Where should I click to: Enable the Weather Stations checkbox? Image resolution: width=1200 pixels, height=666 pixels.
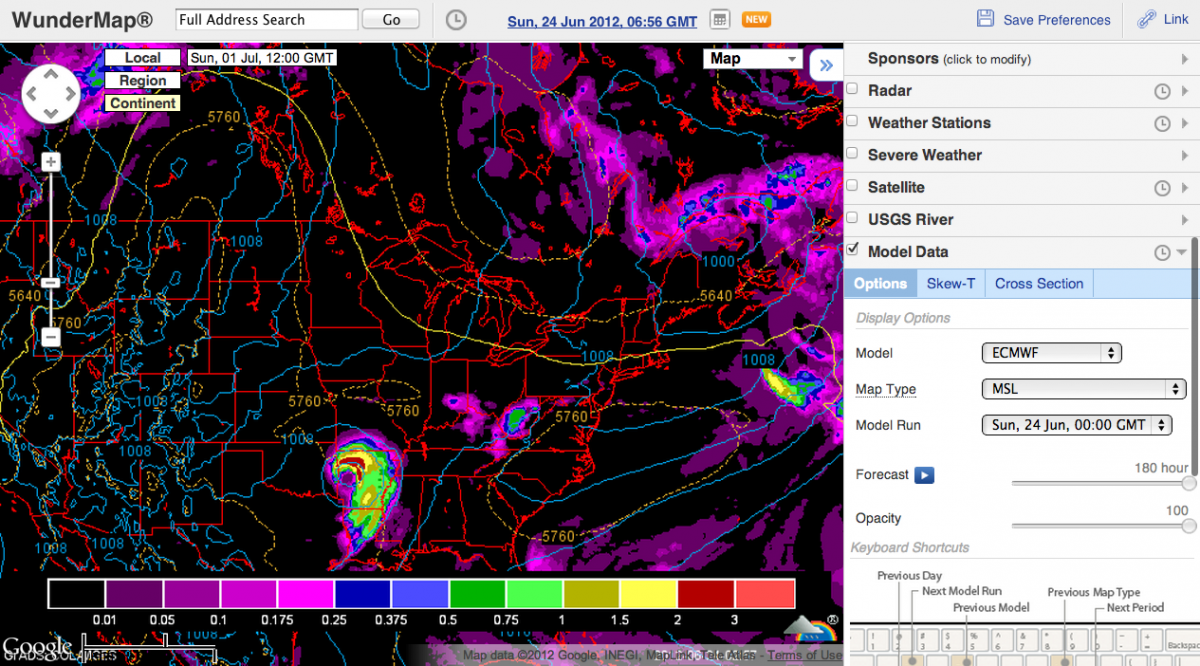click(x=852, y=120)
